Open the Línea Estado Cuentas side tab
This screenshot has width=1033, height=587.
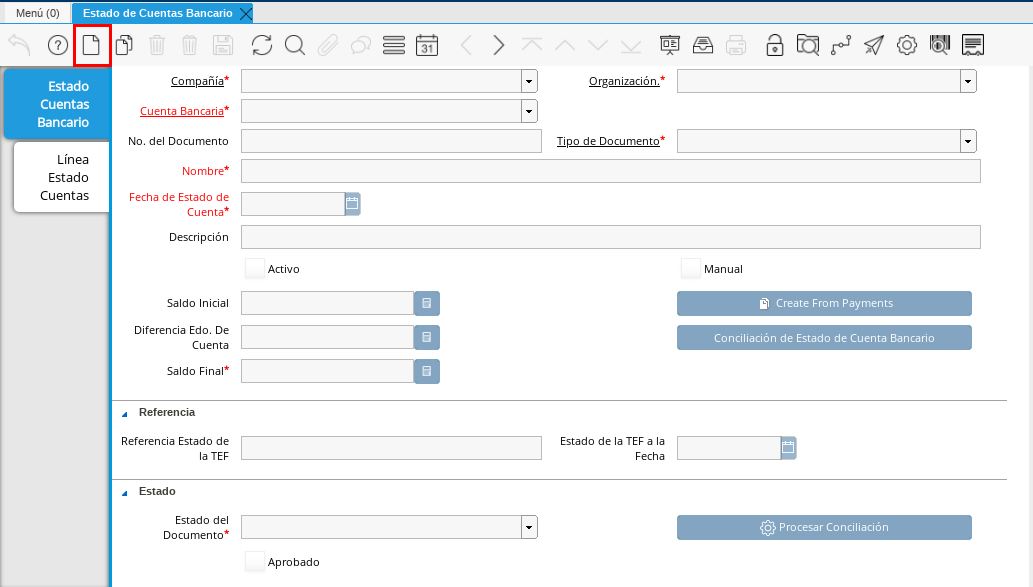[x=61, y=177]
